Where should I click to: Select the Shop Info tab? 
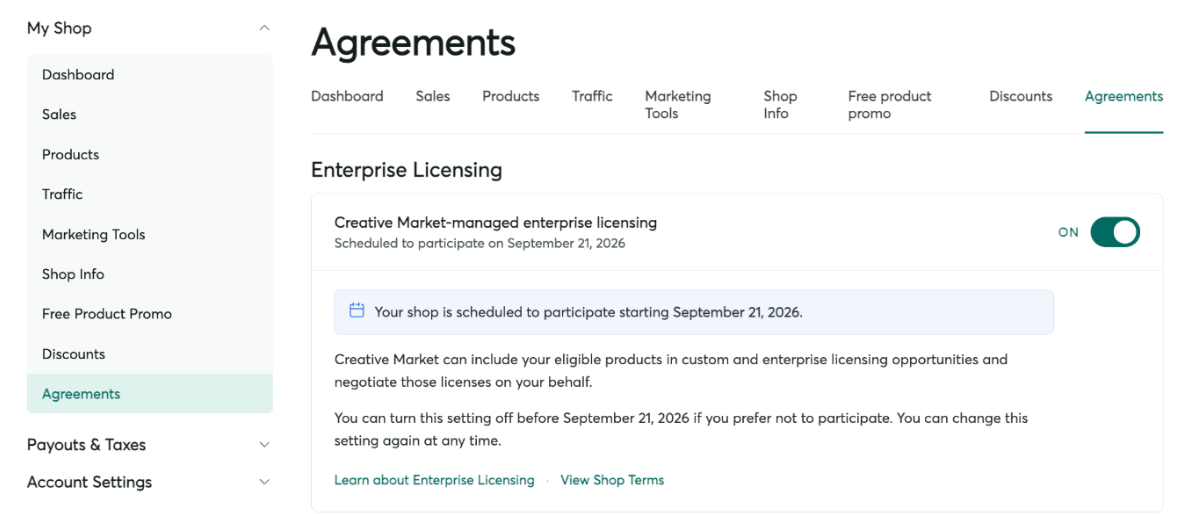coord(780,105)
